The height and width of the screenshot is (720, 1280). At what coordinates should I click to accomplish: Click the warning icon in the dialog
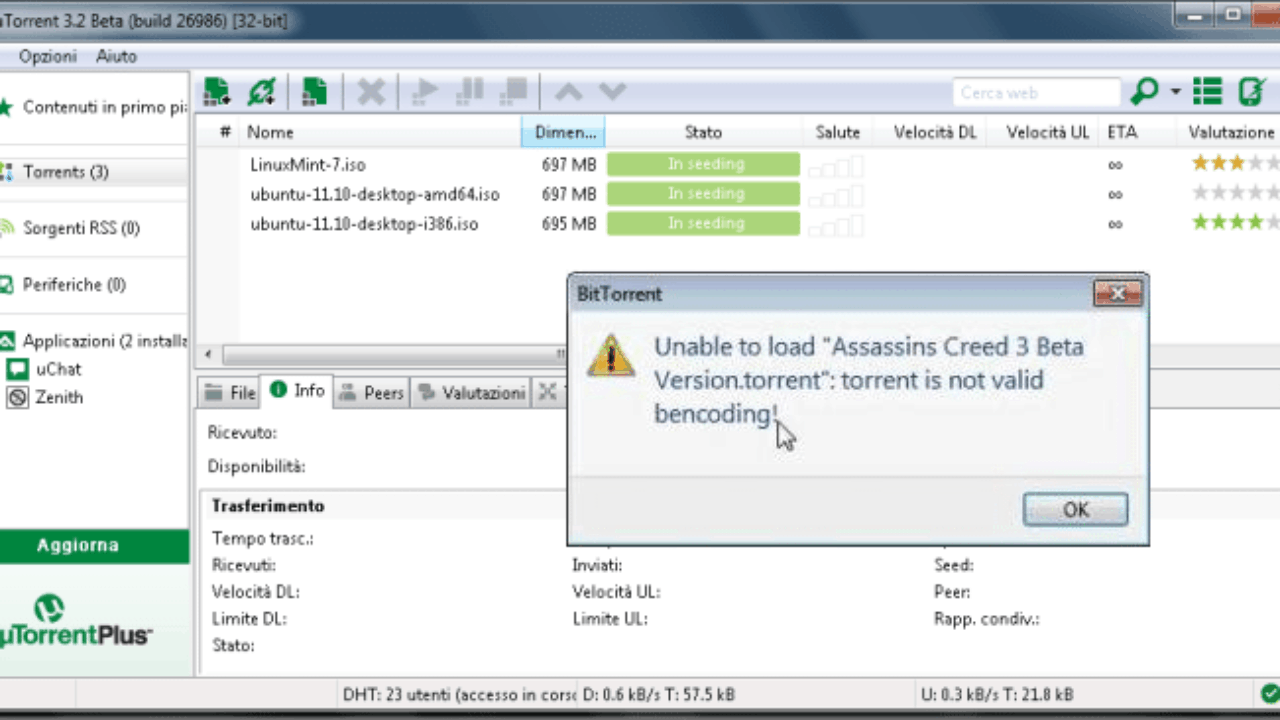(610, 355)
